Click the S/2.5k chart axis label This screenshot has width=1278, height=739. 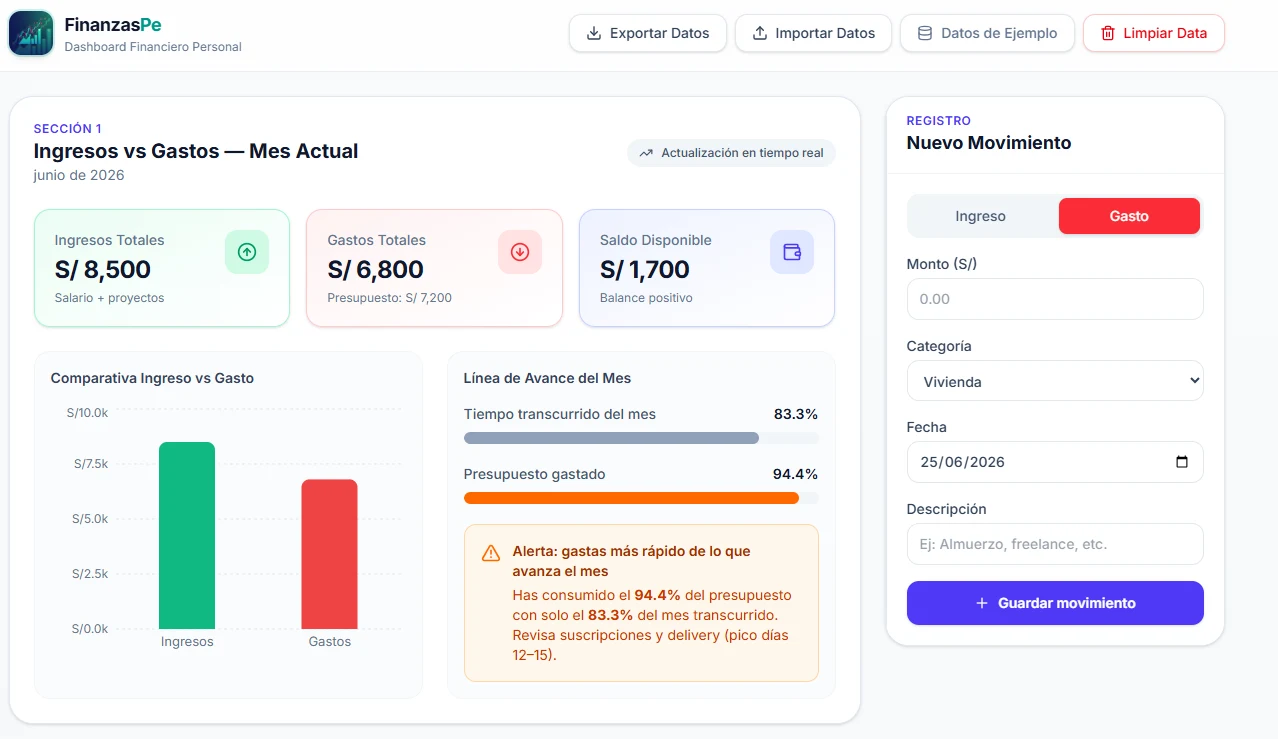[91, 574]
